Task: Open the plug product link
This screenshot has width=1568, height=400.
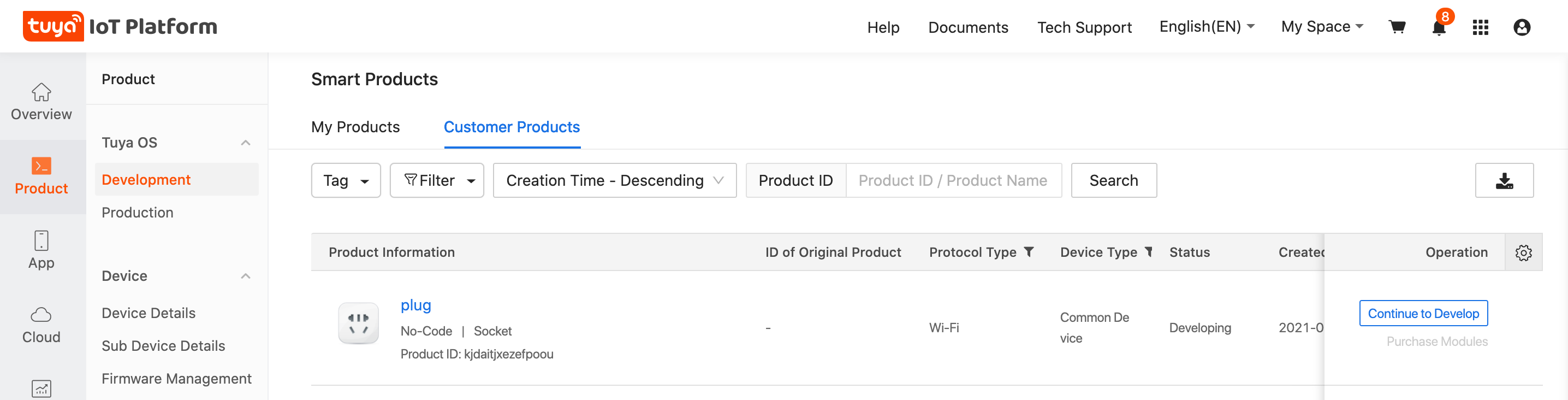Action: click(x=415, y=305)
